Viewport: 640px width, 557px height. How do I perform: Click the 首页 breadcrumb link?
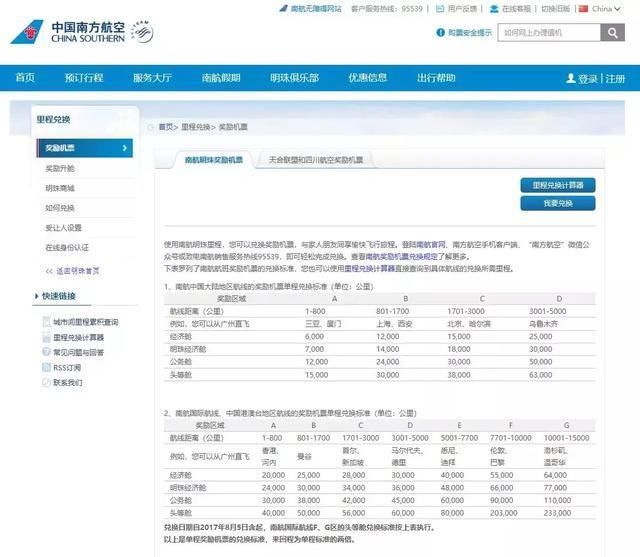[166, 127]
